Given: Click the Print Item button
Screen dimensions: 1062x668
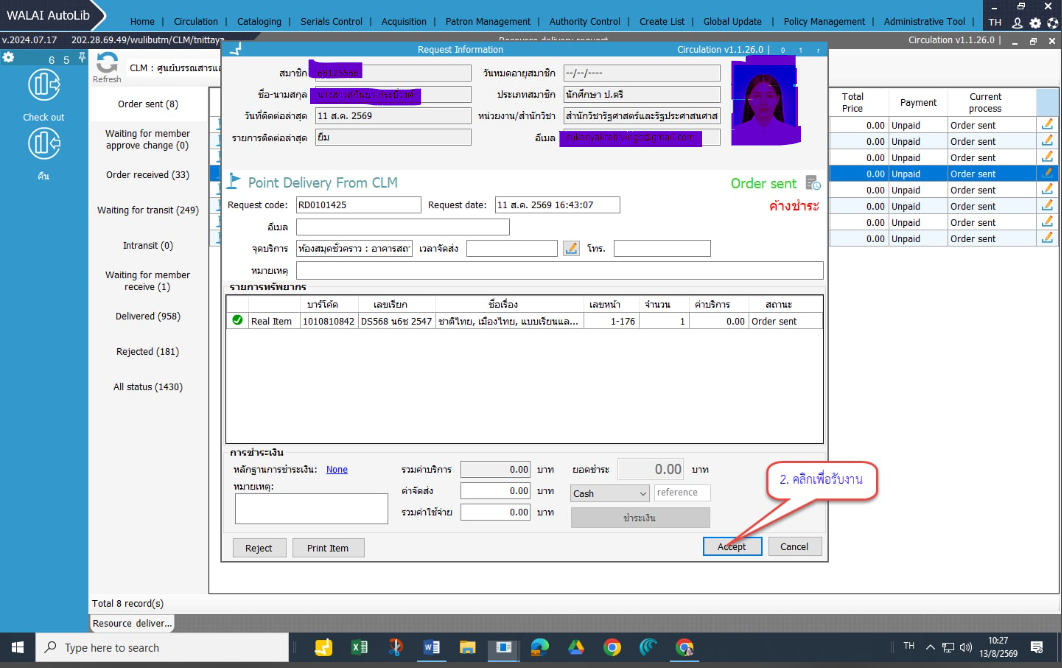Looking at the screenshot, I should pos(328,548).
